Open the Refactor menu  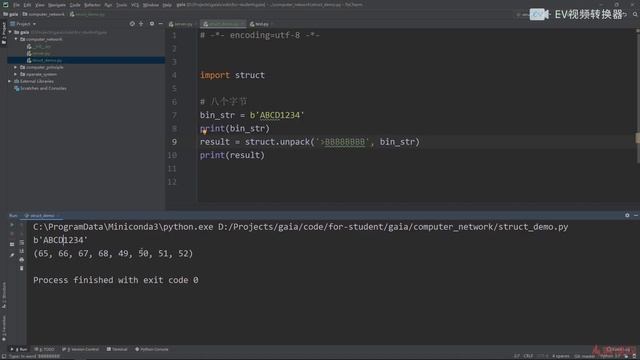pyautogui.click(x=92, y=5)
